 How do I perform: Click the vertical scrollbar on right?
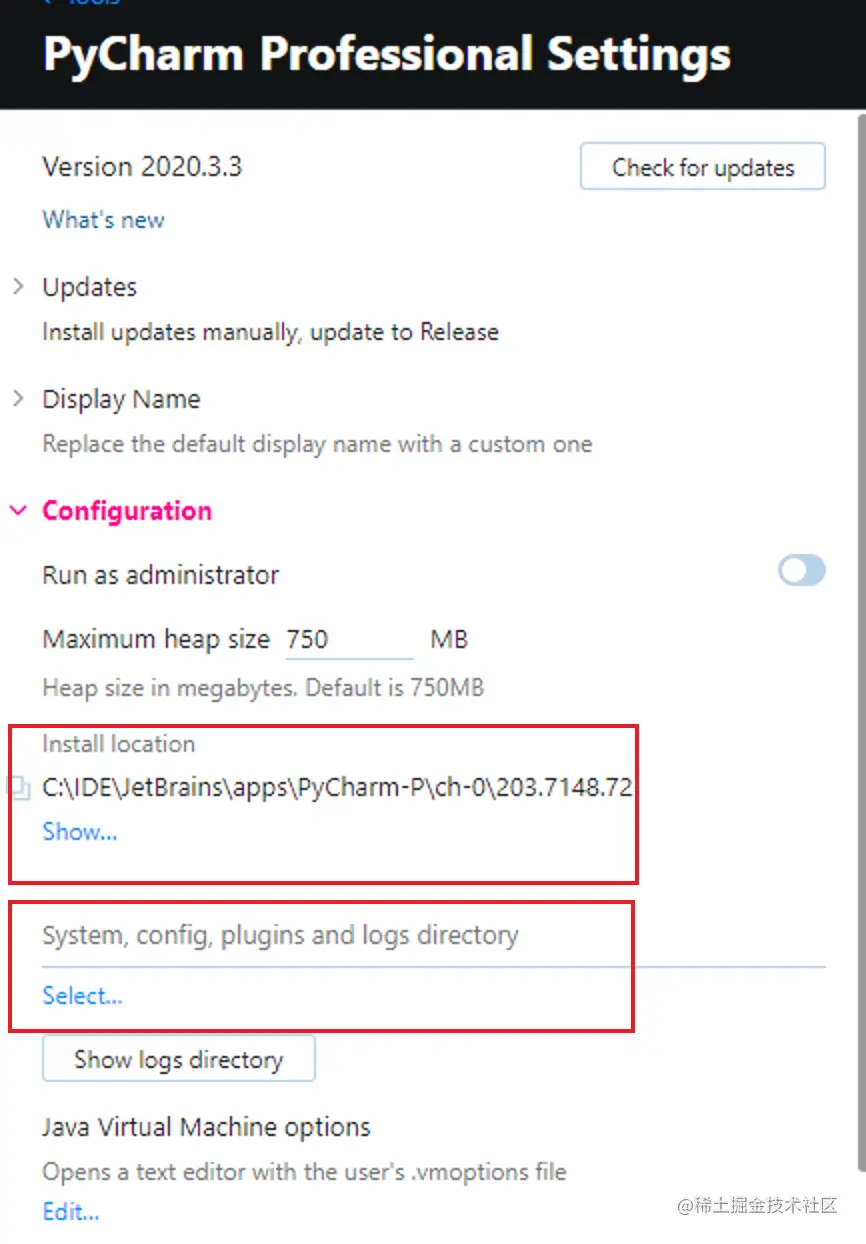861,640
